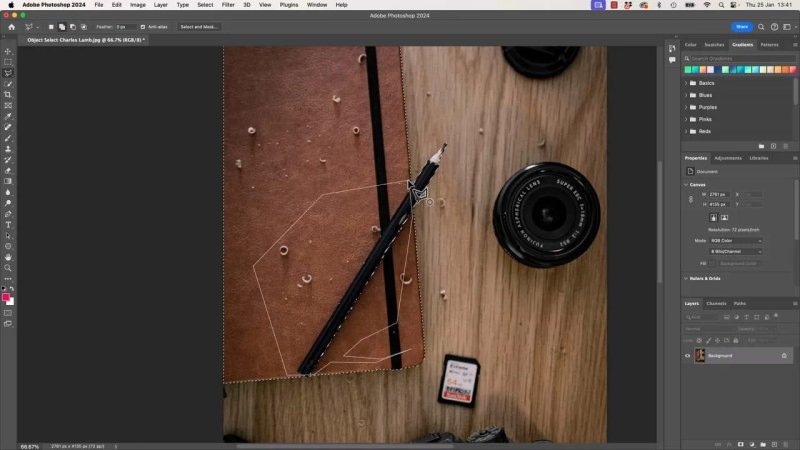Image resolution: width=800 pixels, height=450 pixels.
Task: Open the History panel icon
Action: pos(672,48)
